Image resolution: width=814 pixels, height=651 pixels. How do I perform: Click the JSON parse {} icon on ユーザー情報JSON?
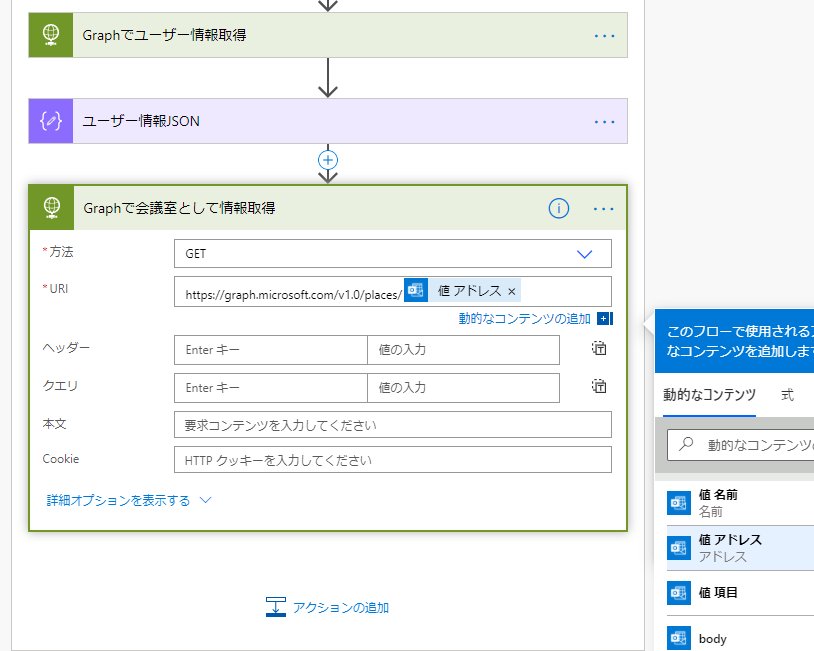point(50,121)
